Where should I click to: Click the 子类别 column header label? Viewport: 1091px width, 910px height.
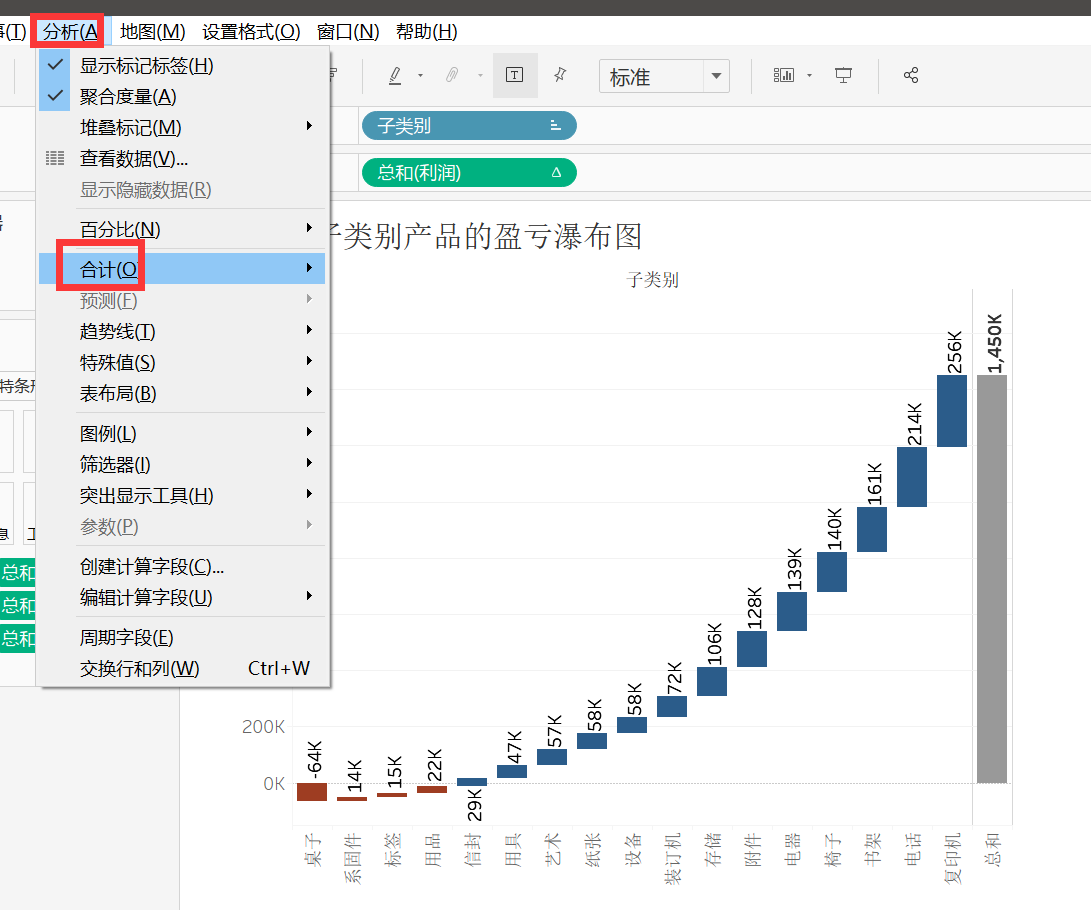652,280
